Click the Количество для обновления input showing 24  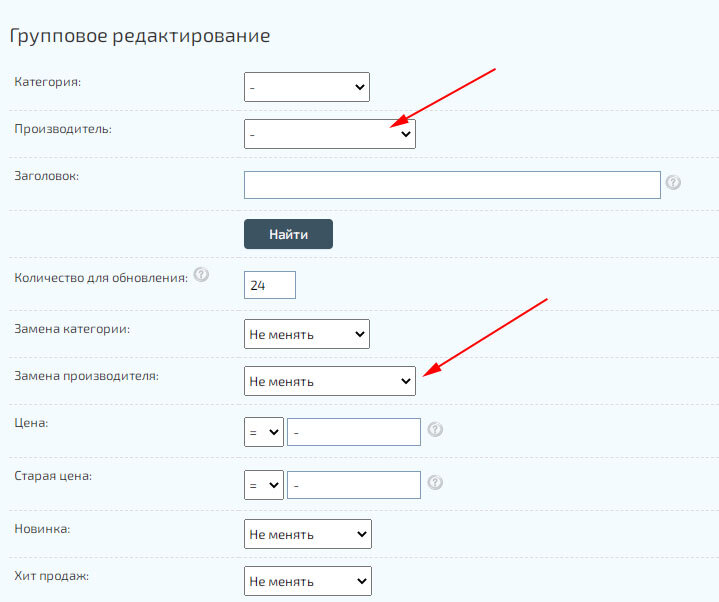coord(270,285)
